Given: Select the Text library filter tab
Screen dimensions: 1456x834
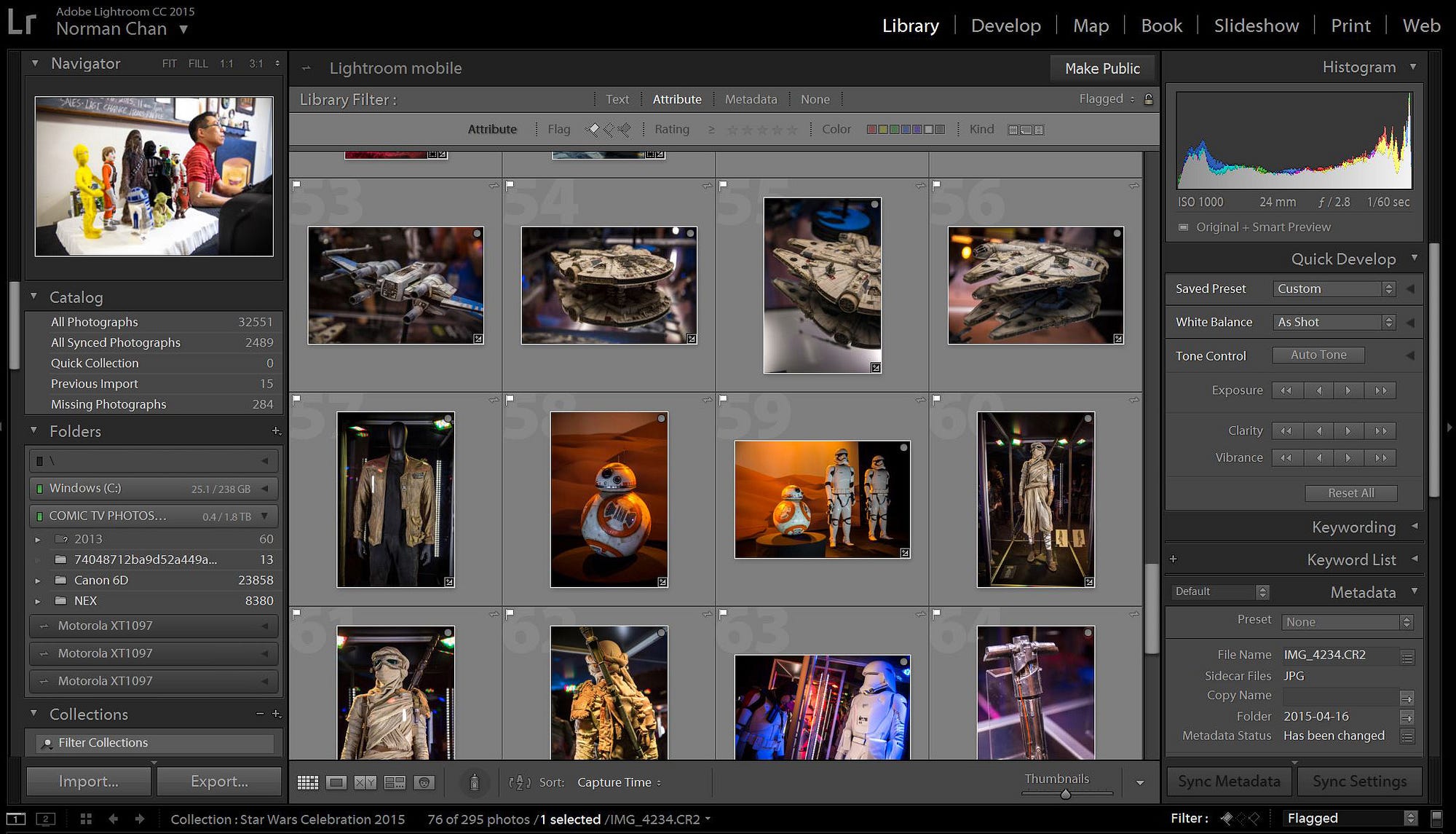Looking at the screenshot, I should [617, 99].
